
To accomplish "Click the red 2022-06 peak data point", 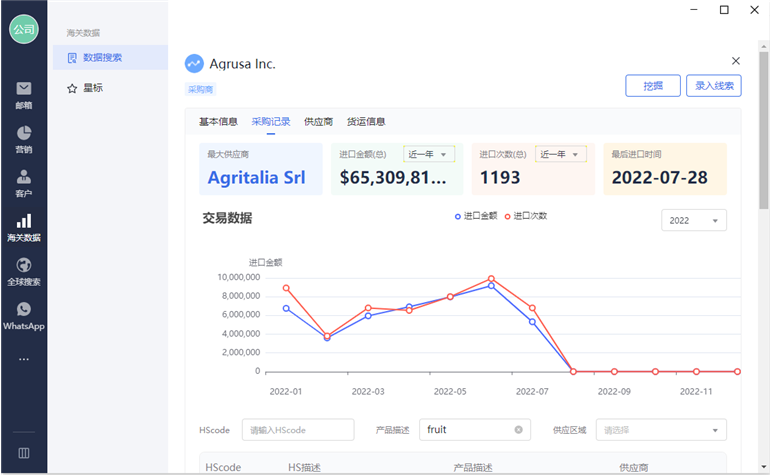I will (x=491, y=279).
